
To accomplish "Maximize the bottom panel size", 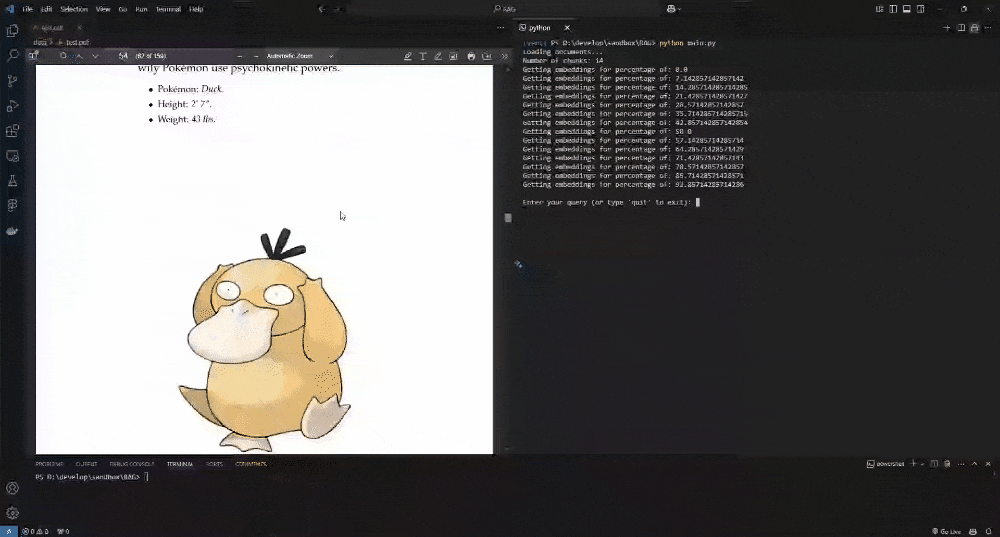I will (x=974, y=464).
